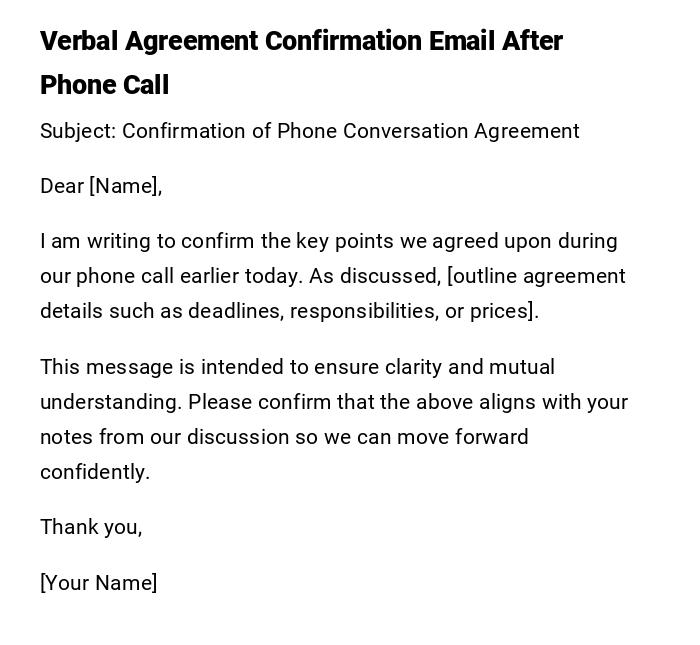This screenshot has height=645, width=700.
Task: Click the "[Name]" placeholder
Action: point(126,186)
